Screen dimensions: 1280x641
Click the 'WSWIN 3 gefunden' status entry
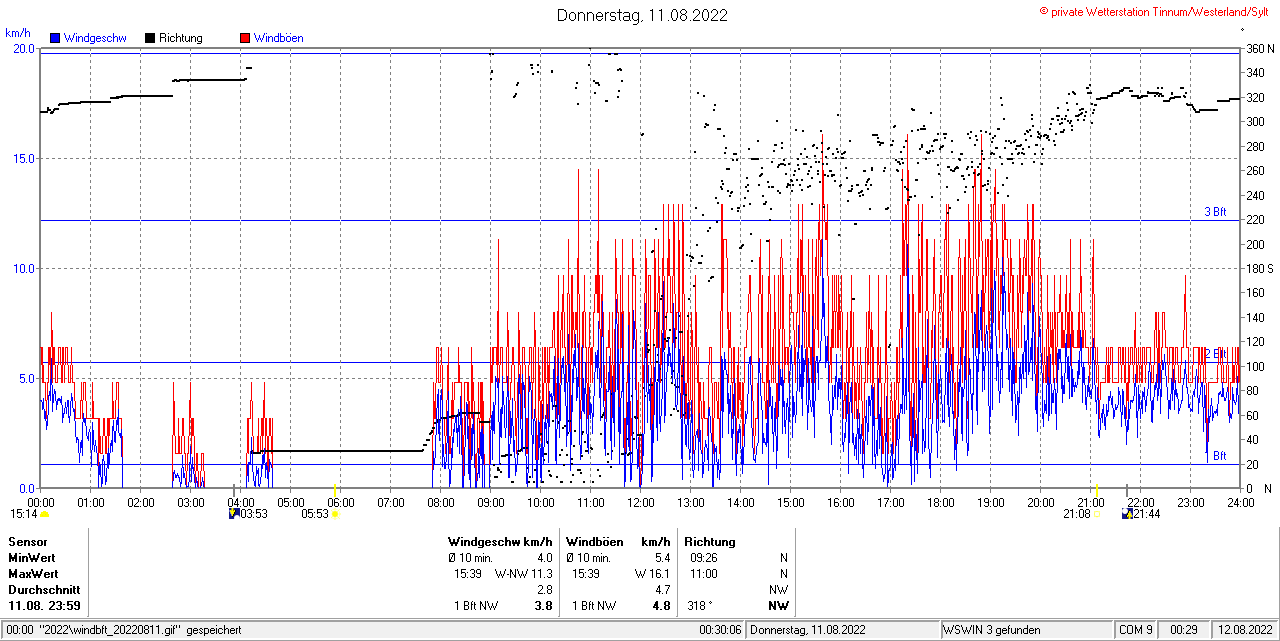click(x=992, y=630)
